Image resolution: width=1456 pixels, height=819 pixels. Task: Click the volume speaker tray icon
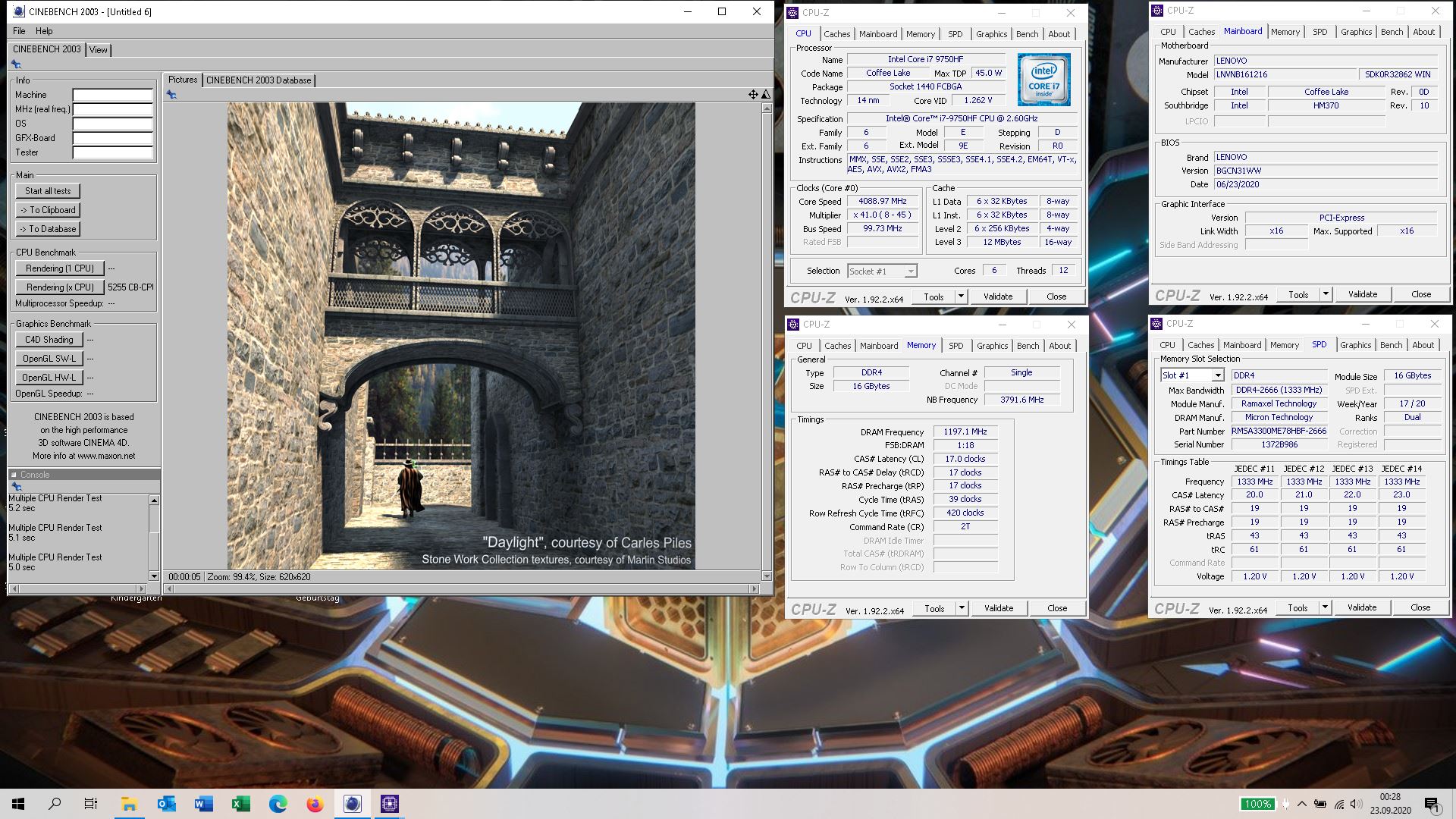pyautogui.click(x=1357, y=804)
